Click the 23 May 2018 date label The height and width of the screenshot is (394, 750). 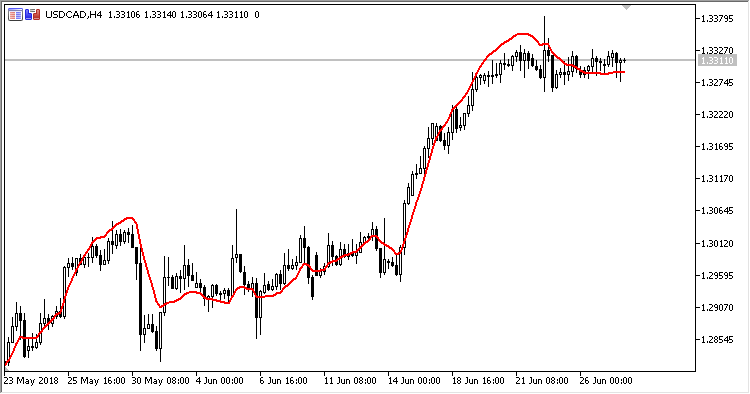(31, 381)
